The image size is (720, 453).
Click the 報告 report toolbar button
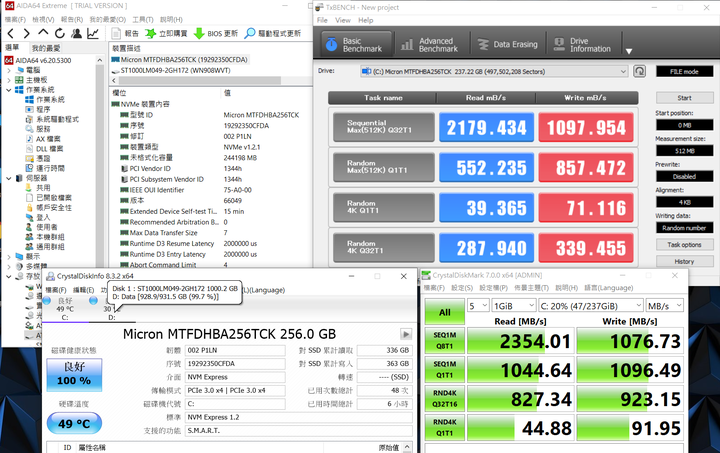tap(125, 34)
